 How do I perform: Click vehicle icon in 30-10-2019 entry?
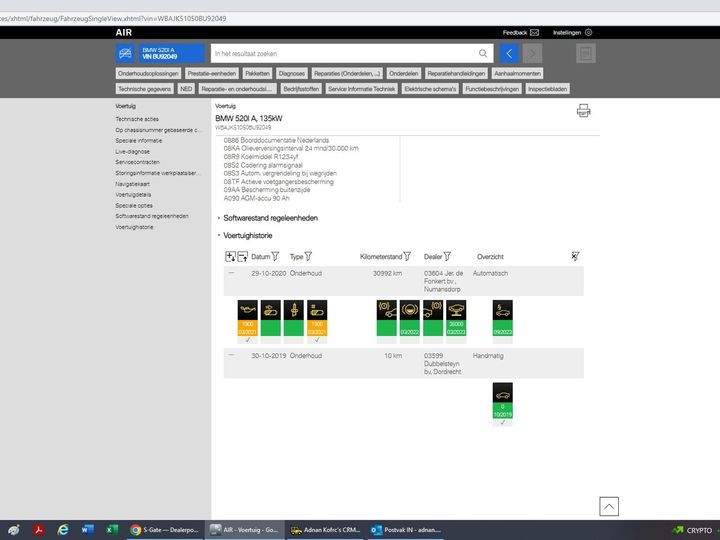tap(503, 400)
